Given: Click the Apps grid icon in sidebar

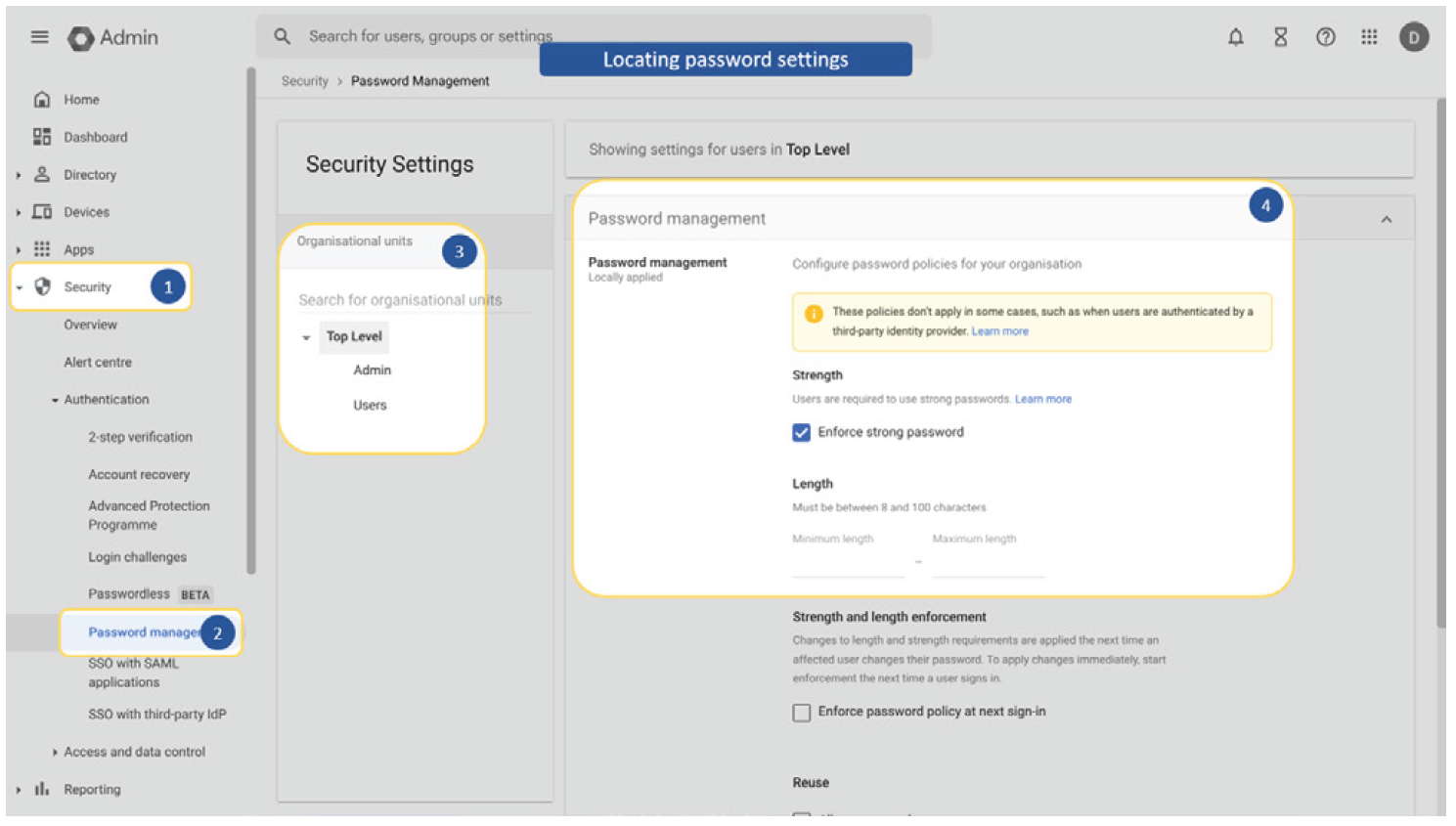Looking at the screenshot, I should point(42,249).
